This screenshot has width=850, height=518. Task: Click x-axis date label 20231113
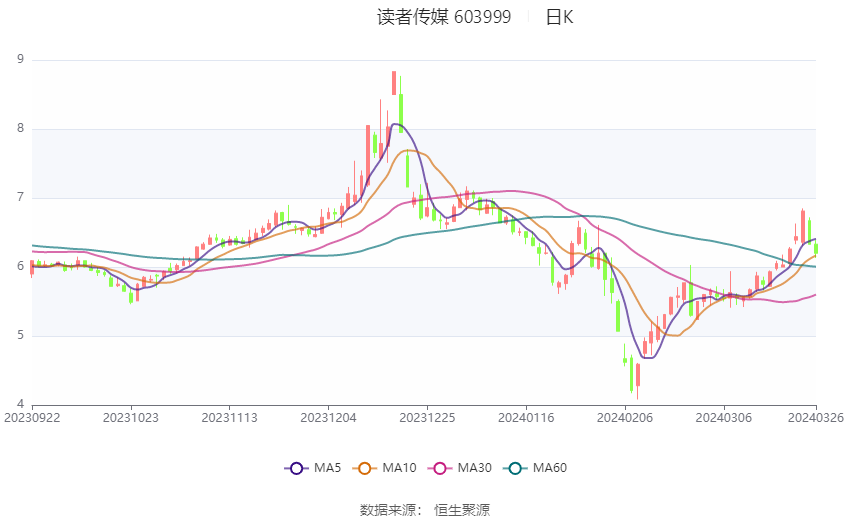point(229,418)
